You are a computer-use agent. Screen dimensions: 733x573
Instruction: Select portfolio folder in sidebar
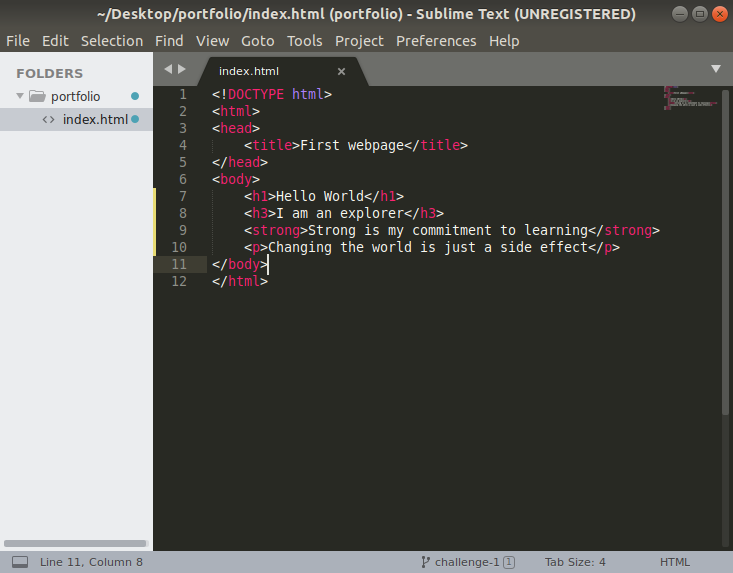click(x=76, y=96)
